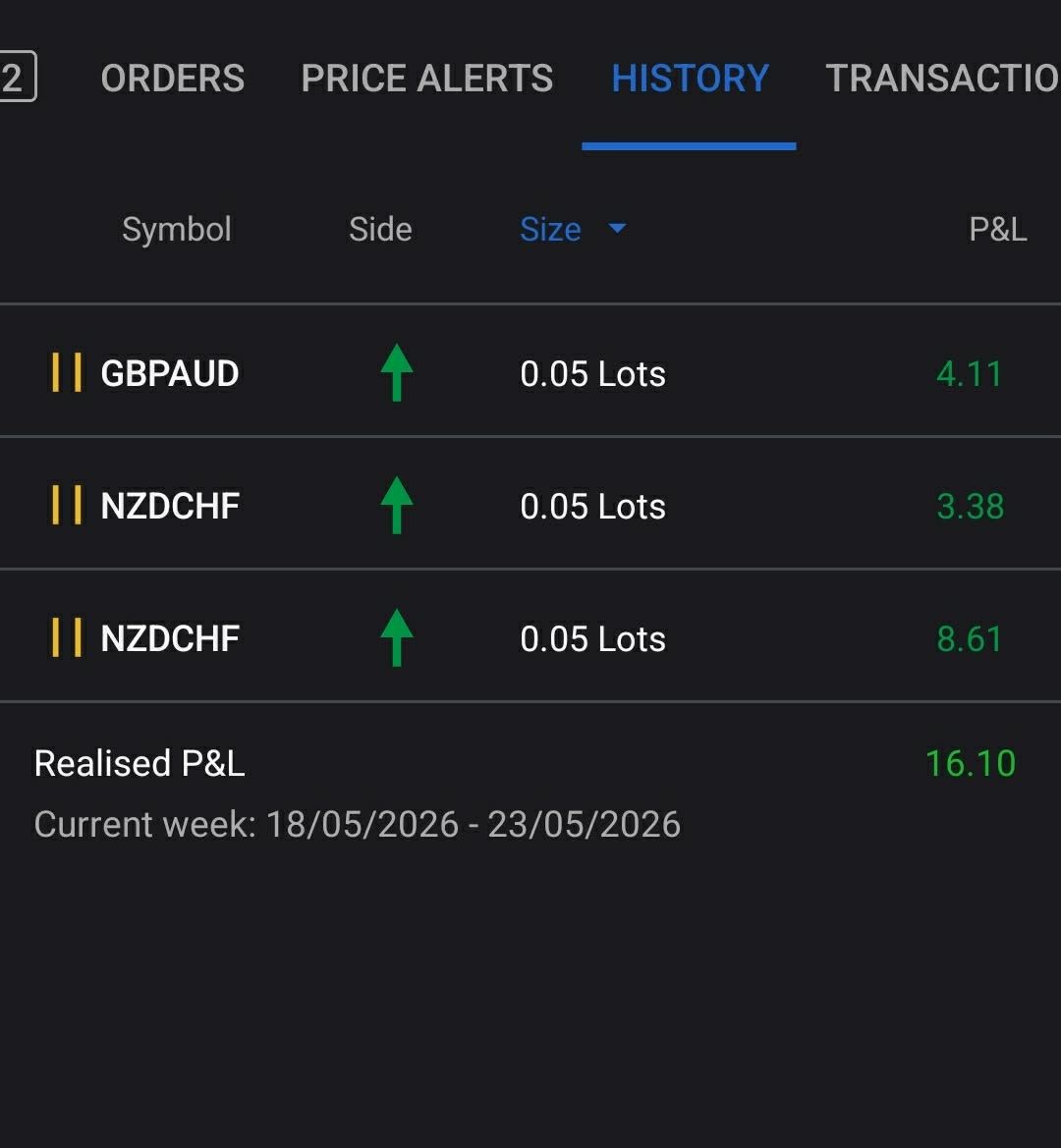
Task: Click the Side column header
Action: (380, 229)
